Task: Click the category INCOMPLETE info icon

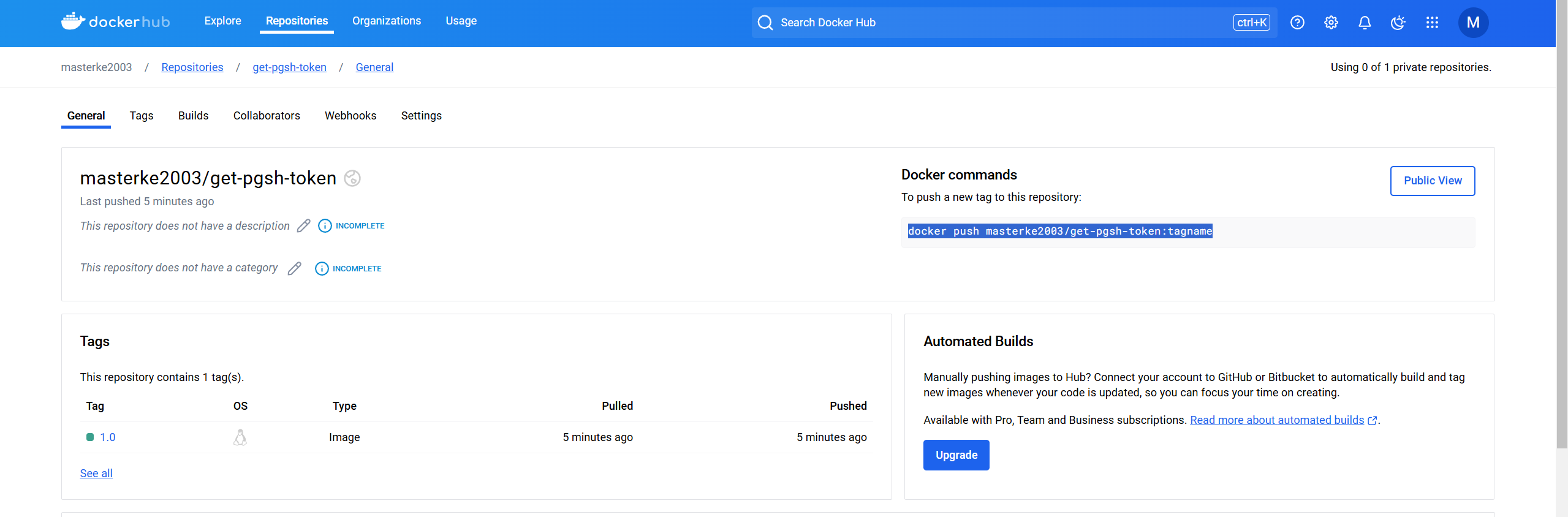Action: [322, 269]
